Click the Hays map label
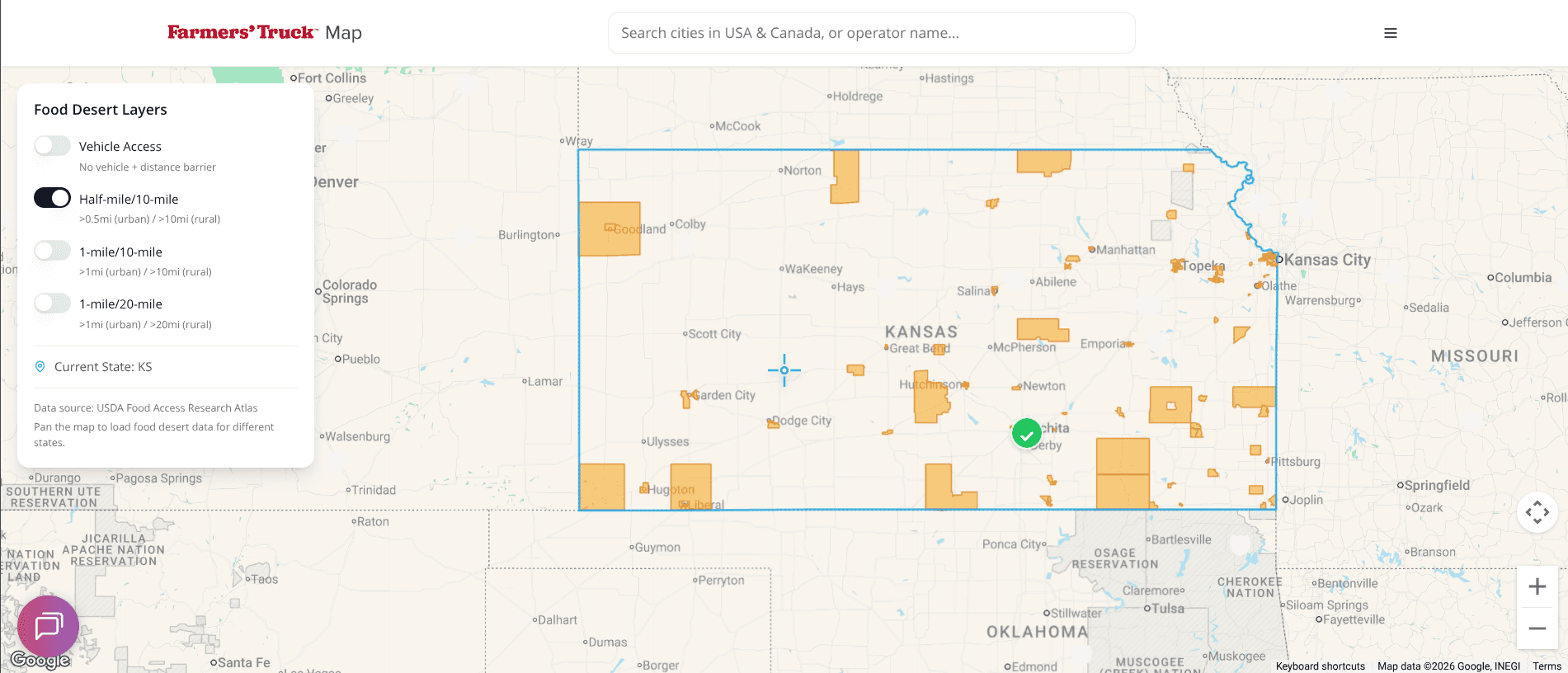 click(x=850, y=287)
